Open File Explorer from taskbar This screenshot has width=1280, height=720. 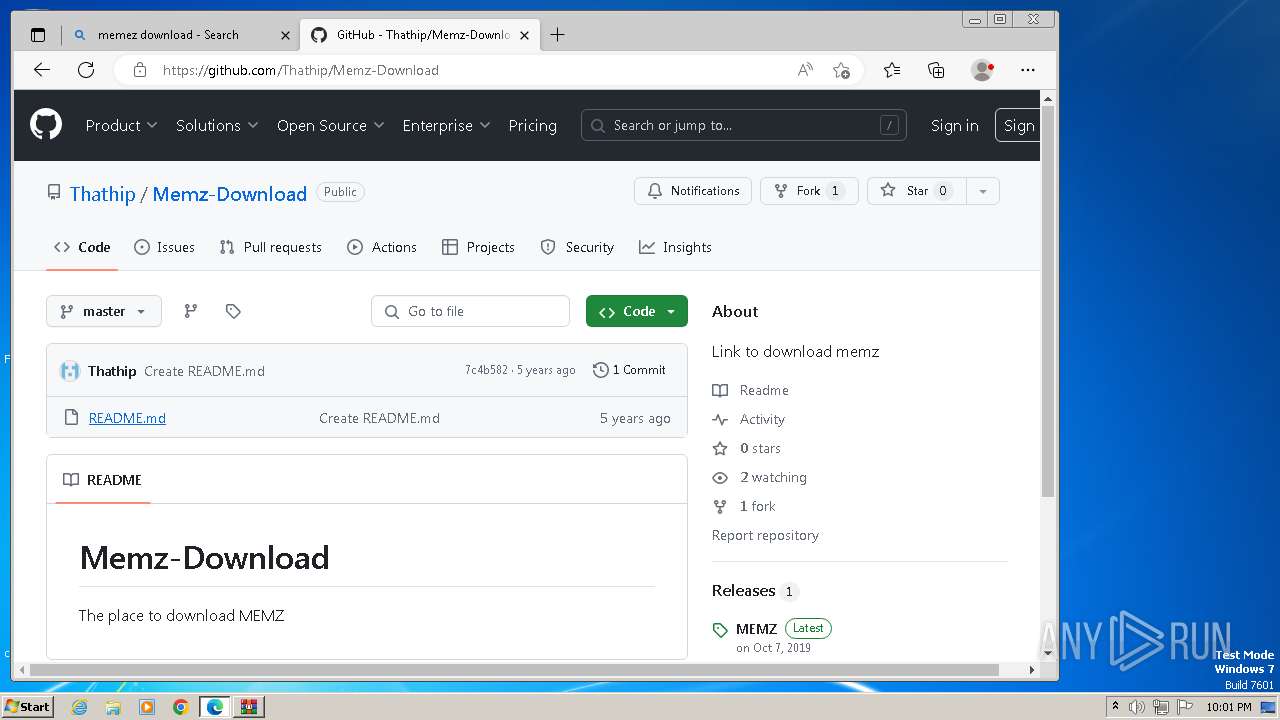click(x=113, y=707)
